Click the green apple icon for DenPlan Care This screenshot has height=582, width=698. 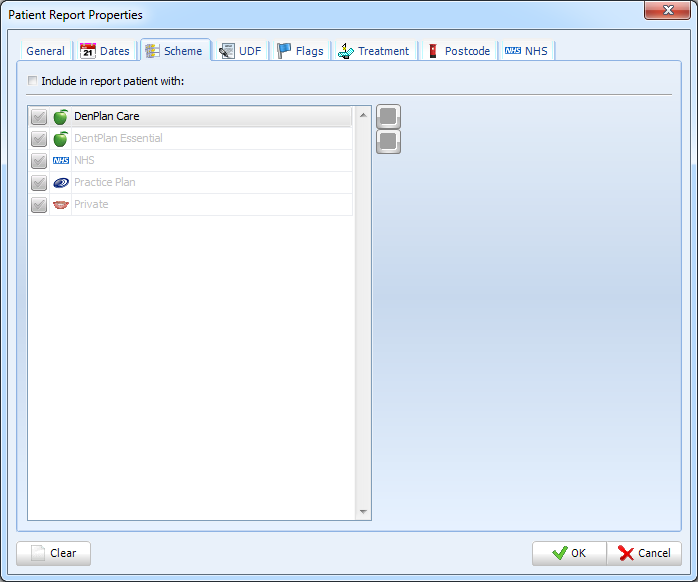click(x=61, y=117)
